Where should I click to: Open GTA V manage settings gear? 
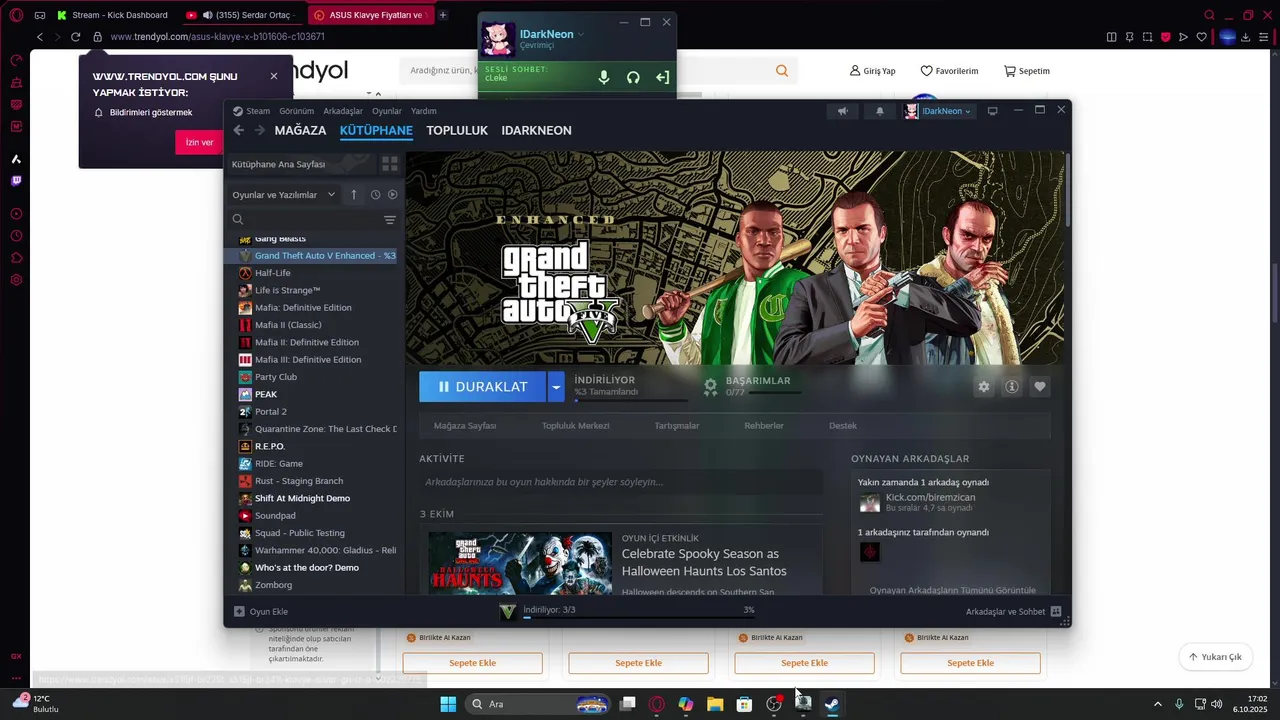[x=984, y=387]
